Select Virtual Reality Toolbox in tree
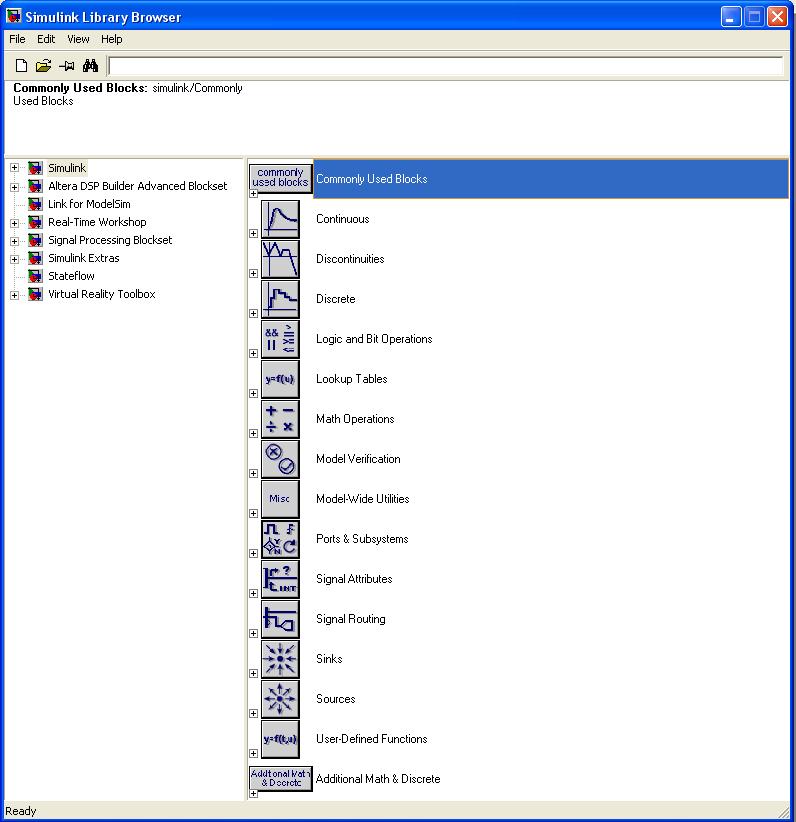 pyautogui.click(x=102, y=294)
